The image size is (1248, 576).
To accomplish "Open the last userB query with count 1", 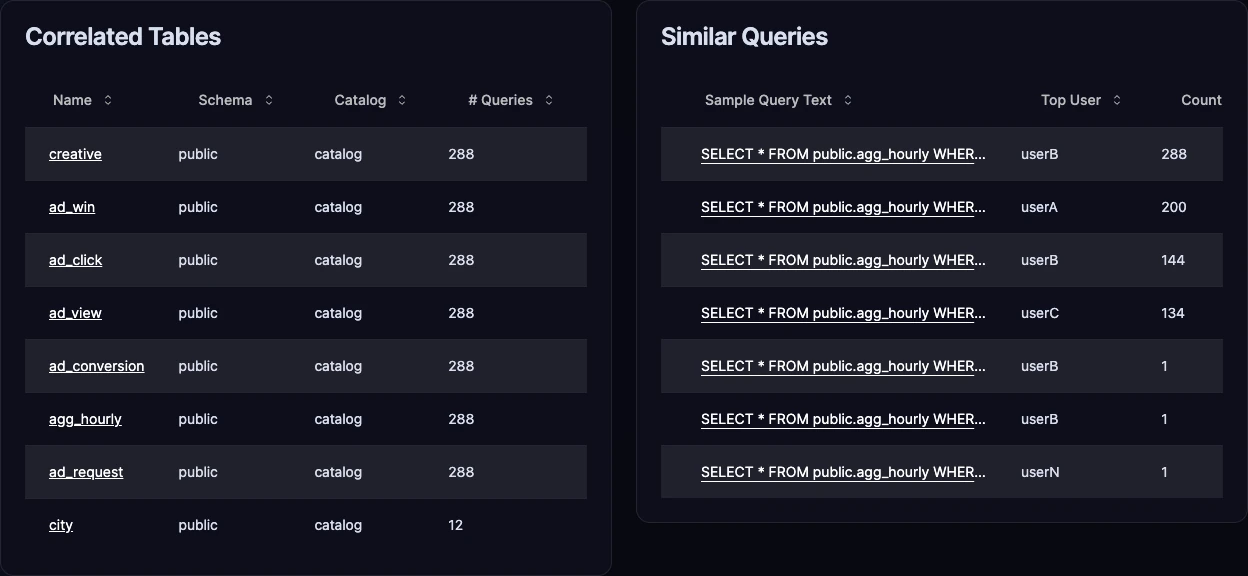I will pyautogui.click(x=843, y=419).
